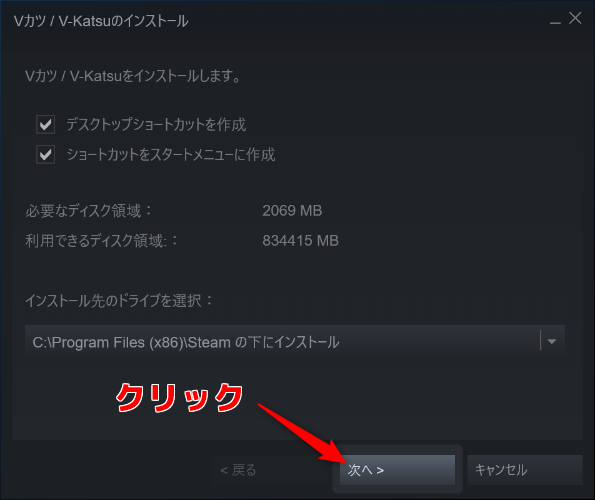Open the C:\Program Files (x86)\Steam drive selector
The width and height of the screenshot is (595, 500).
(295, 341)
